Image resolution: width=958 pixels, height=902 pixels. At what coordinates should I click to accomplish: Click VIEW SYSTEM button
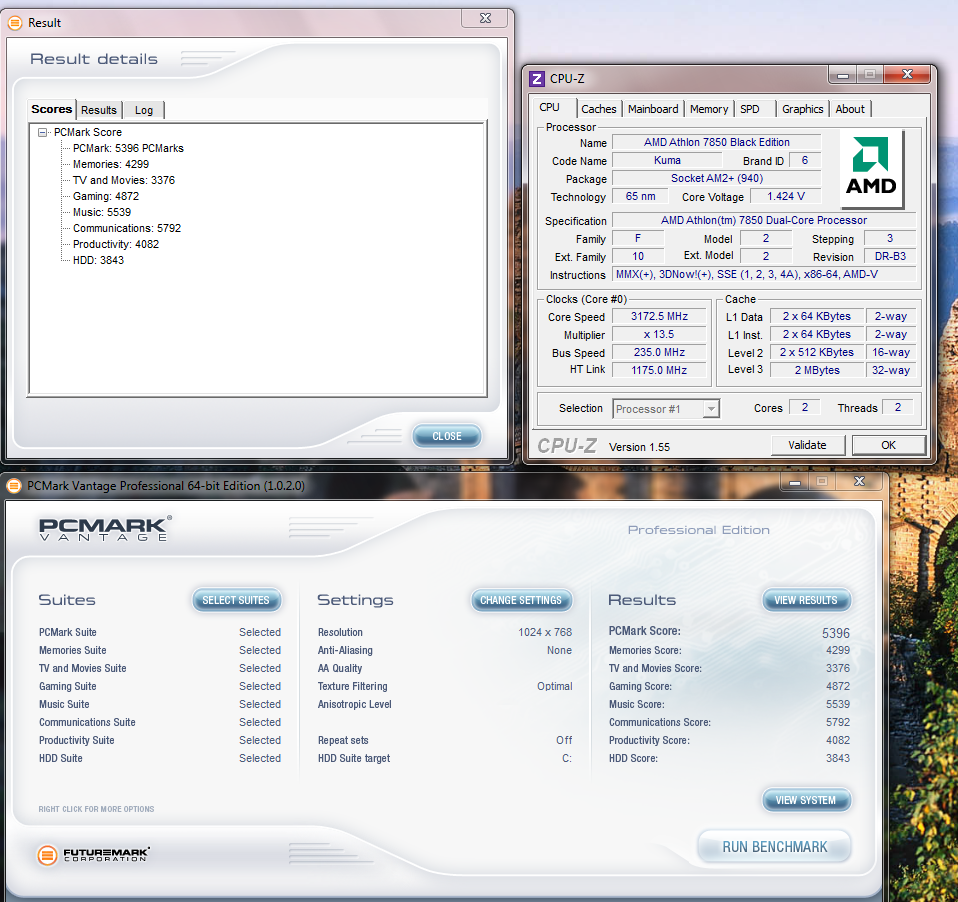coord(806,800)
